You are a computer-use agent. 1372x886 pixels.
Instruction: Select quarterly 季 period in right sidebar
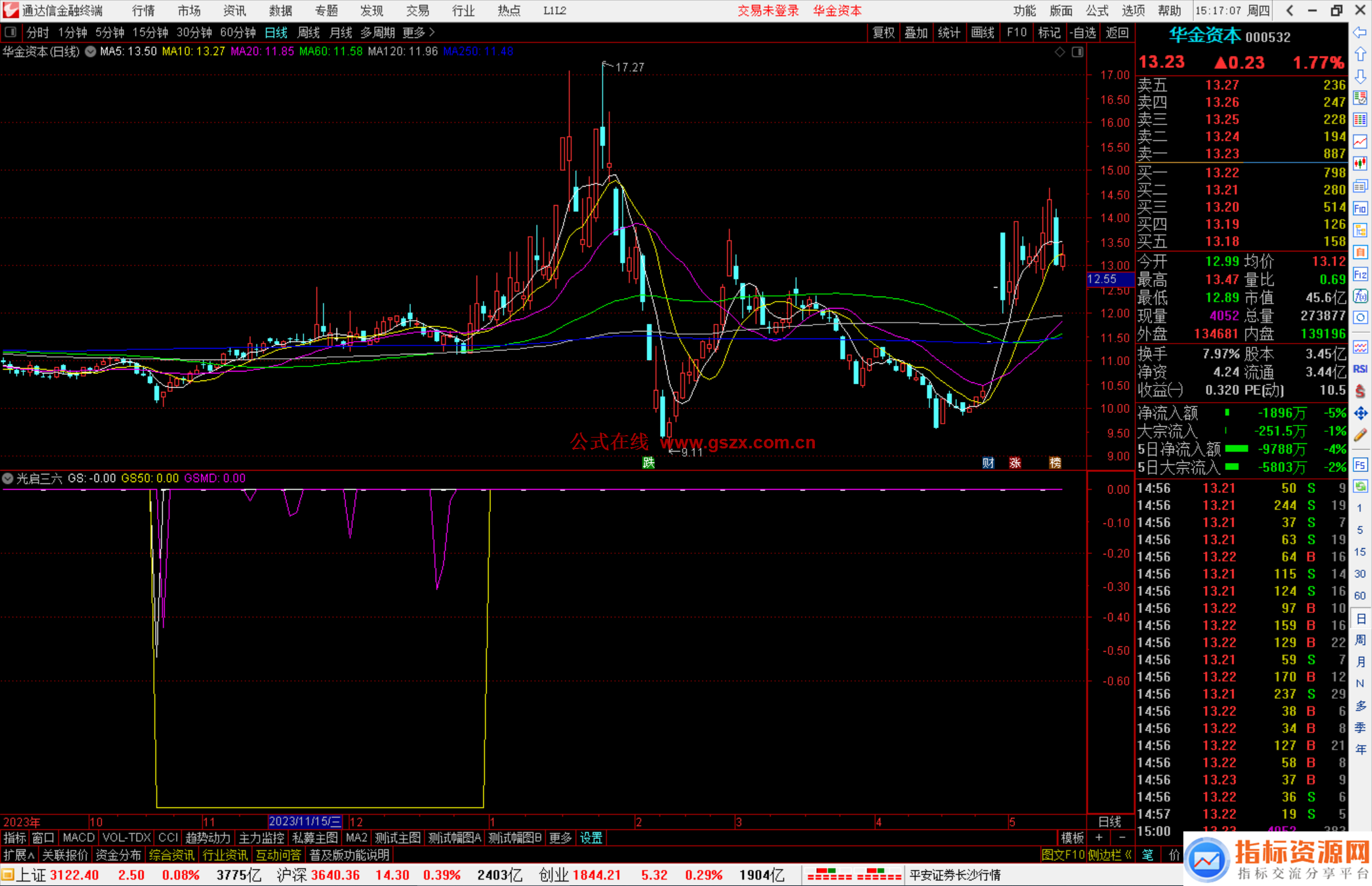[x=1360, y=728]
